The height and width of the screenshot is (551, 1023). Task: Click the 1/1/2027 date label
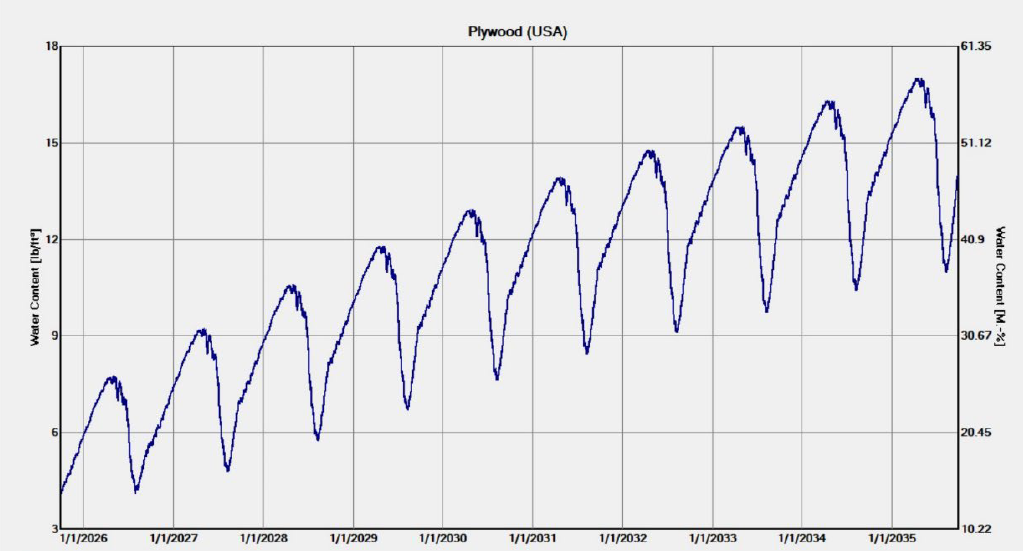click(174, 539)
